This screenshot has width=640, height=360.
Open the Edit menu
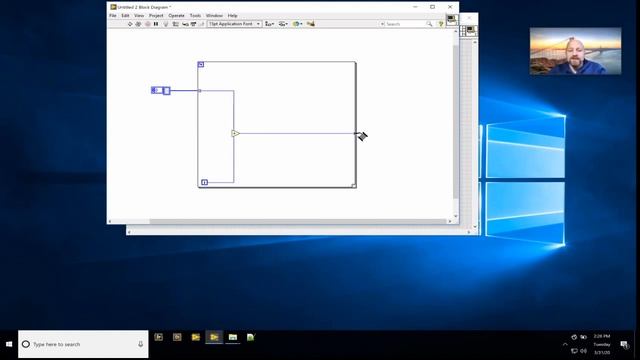tap(125, 16)
